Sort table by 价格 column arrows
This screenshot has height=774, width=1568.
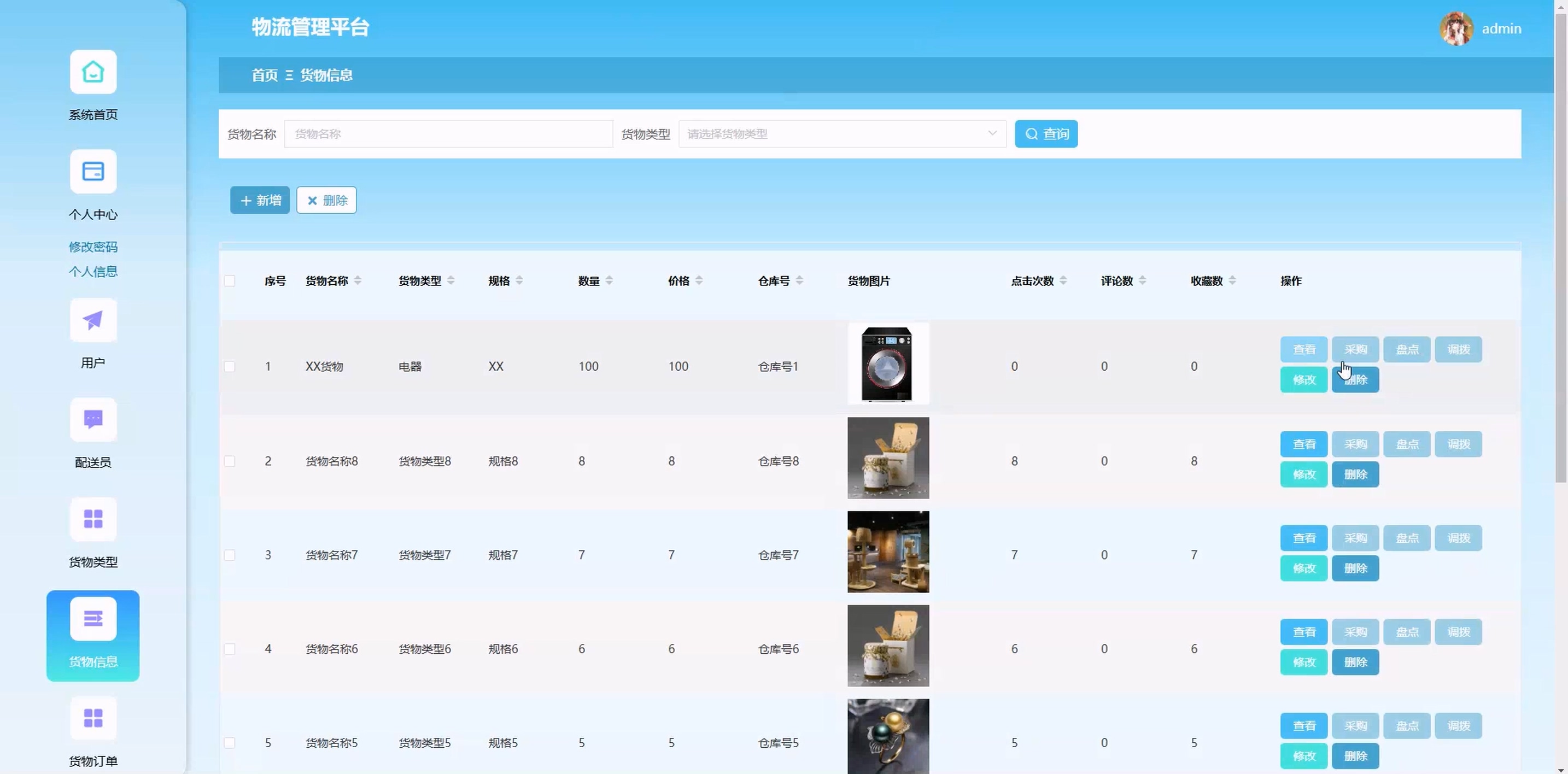699,280
